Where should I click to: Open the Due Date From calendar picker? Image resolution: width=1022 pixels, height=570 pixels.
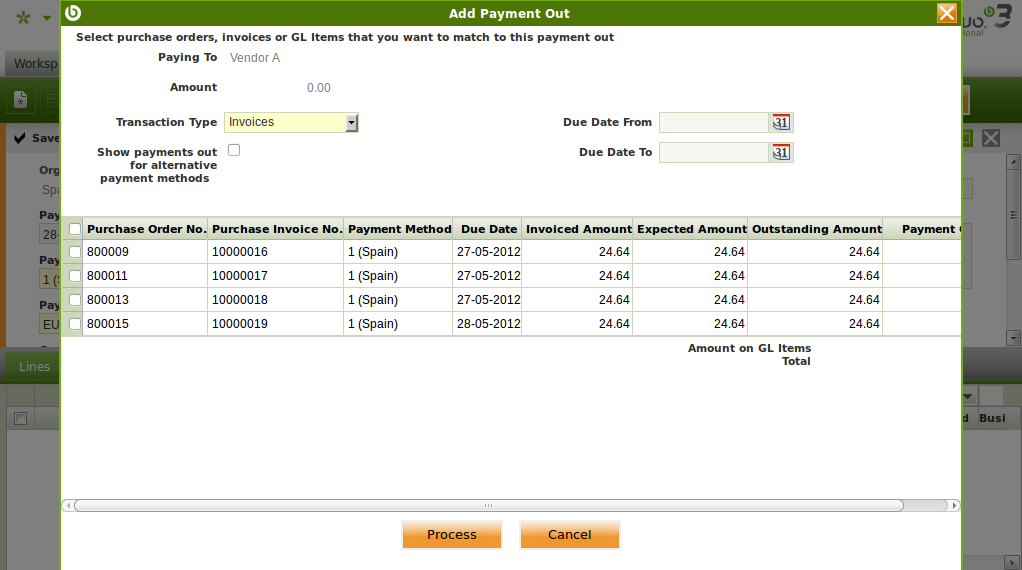click(x=781, y=123)
